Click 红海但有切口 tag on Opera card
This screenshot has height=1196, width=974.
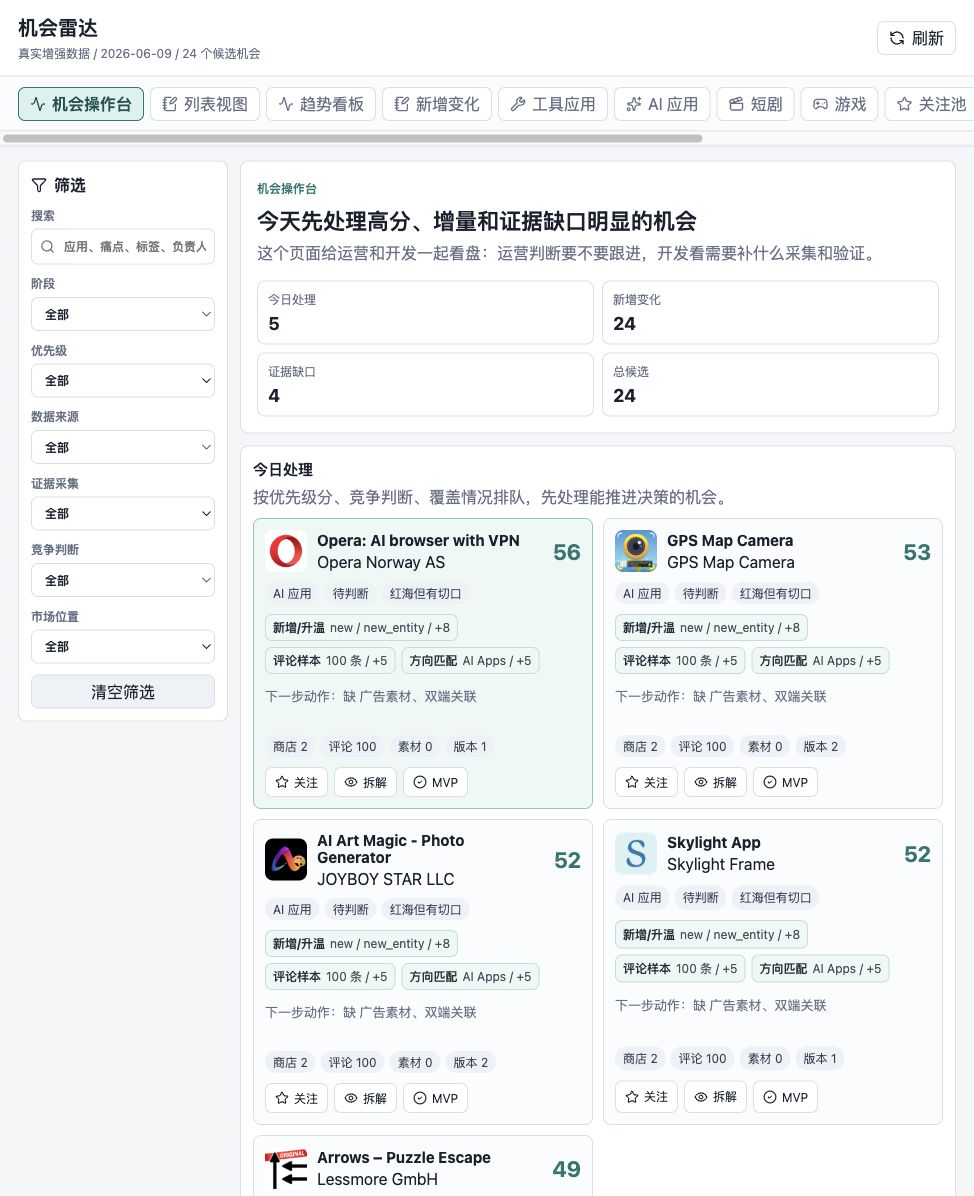pos(426,593)
